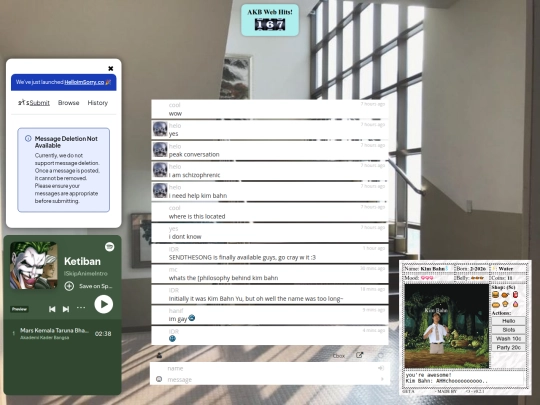Click the info icon in deletion notice
This screenshot has height=405, width=540.
pos(28,138)
